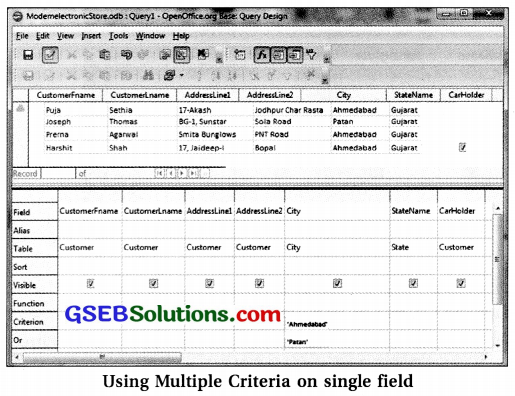
Task: Click the StateName result column header
Action: click(413, 95)
